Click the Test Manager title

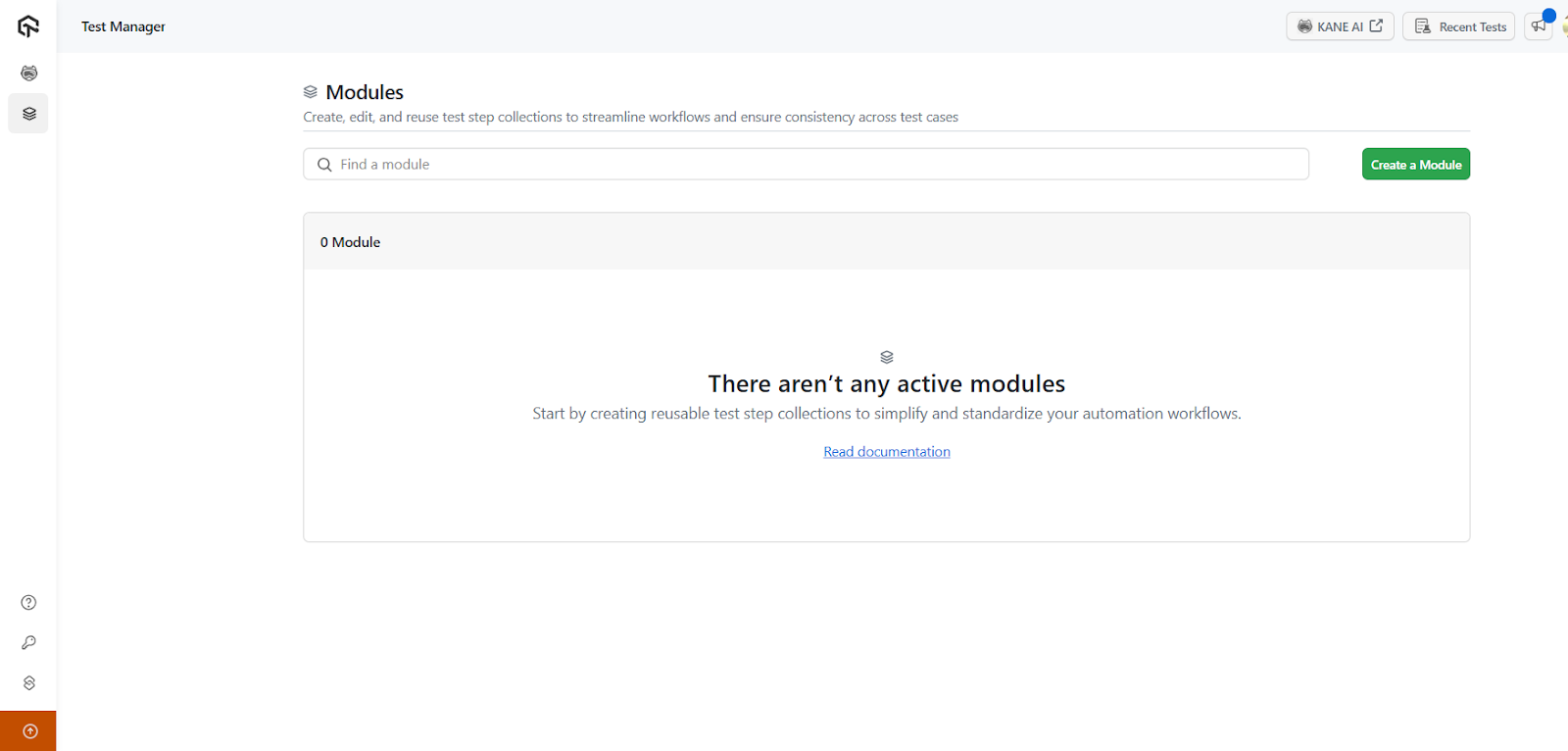click(x=123, y=26)
